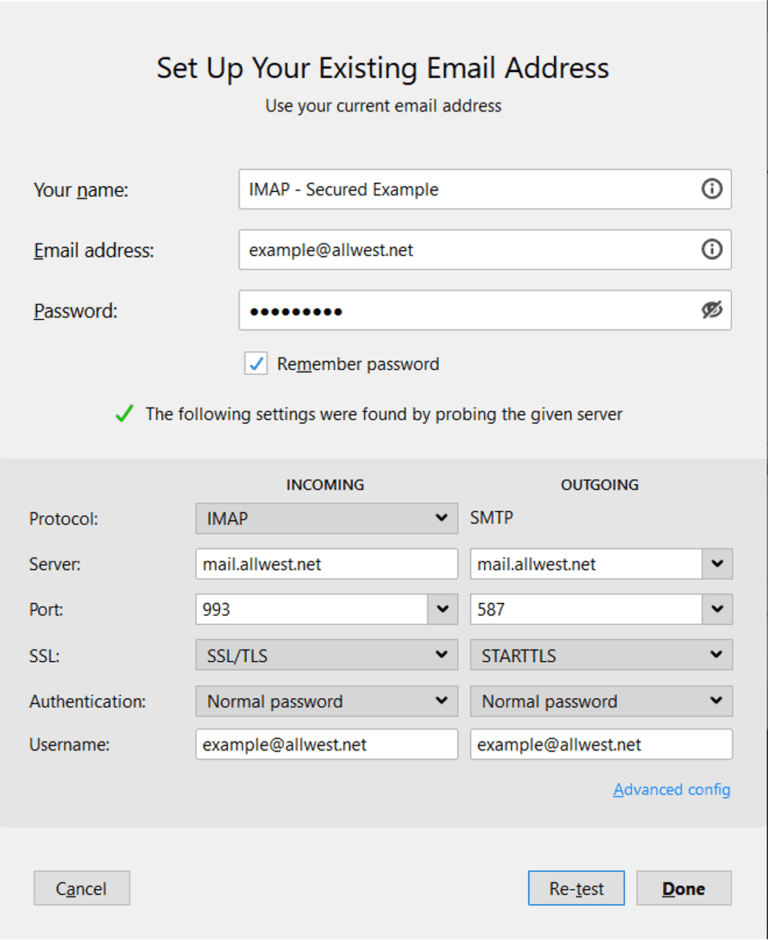
Task: Click the Advanced config link
Action: pos(672,789)
